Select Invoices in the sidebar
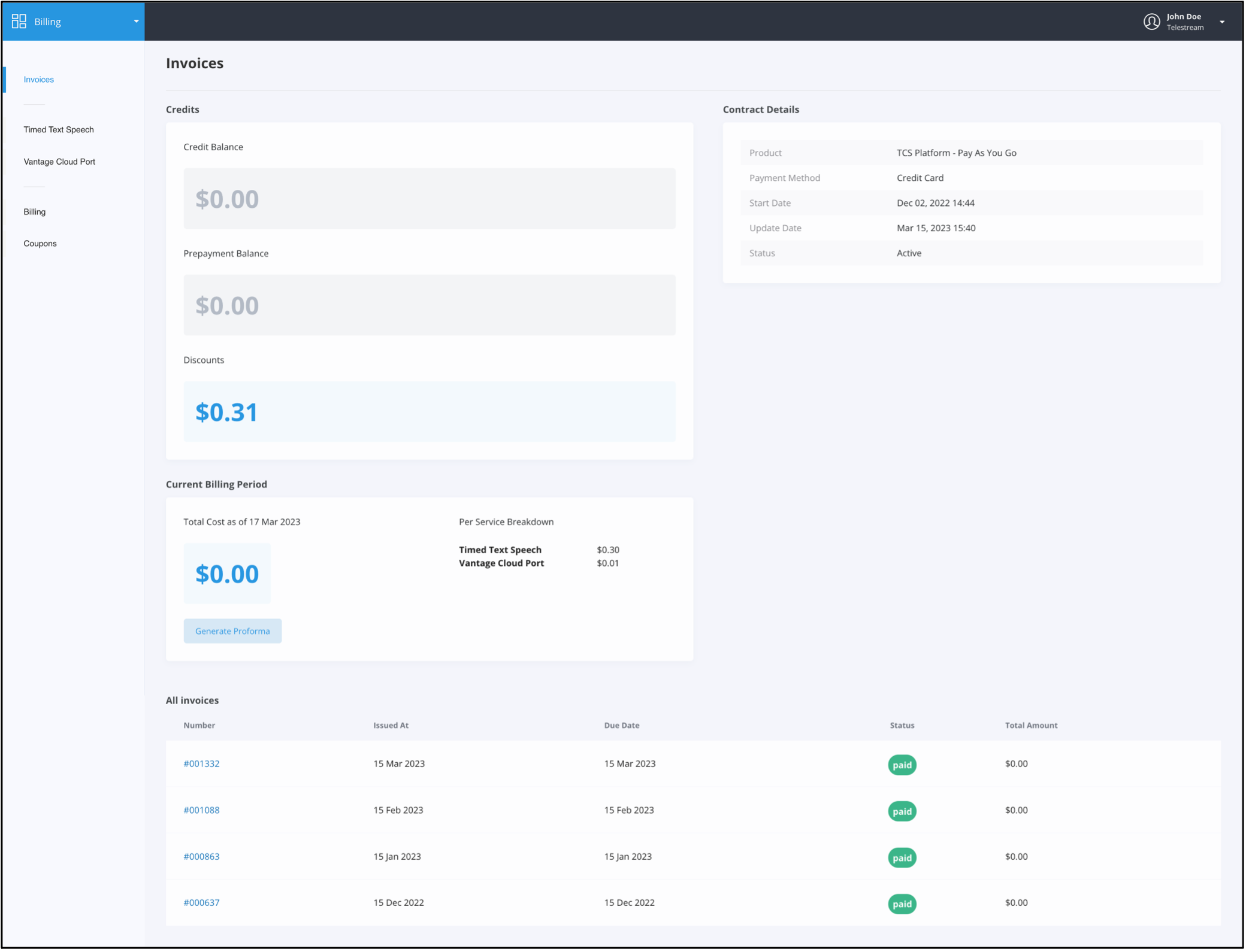Image resolution: width=1249 pixels, height=952 pixels. (x=39, y=80)
